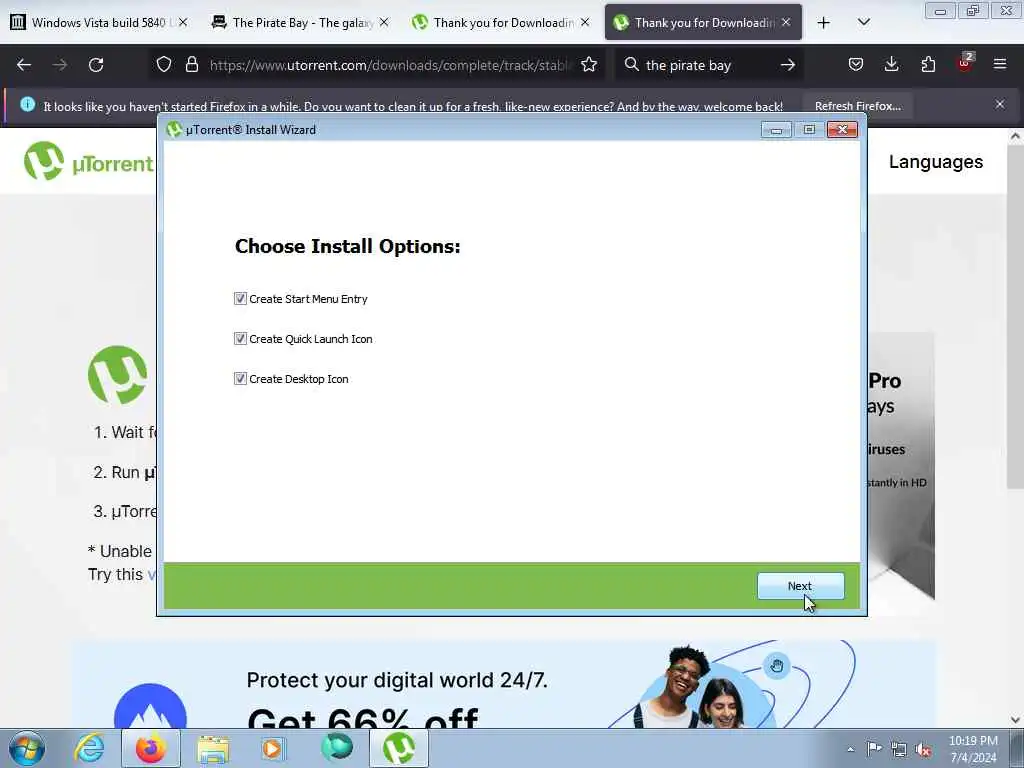Uncheck Create Quick Launch Icon option
1024x768 pixels.
pos(240,338)
